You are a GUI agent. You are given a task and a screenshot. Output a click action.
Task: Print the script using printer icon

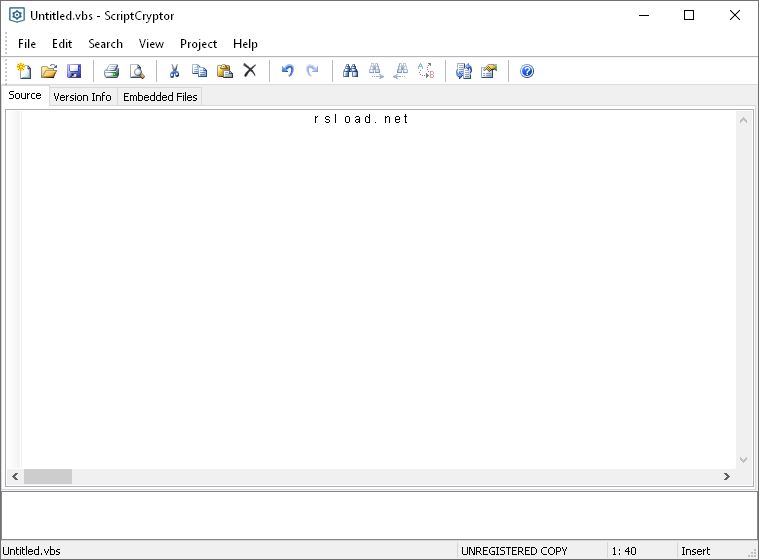pyautogui.click(x=112, y=71)
